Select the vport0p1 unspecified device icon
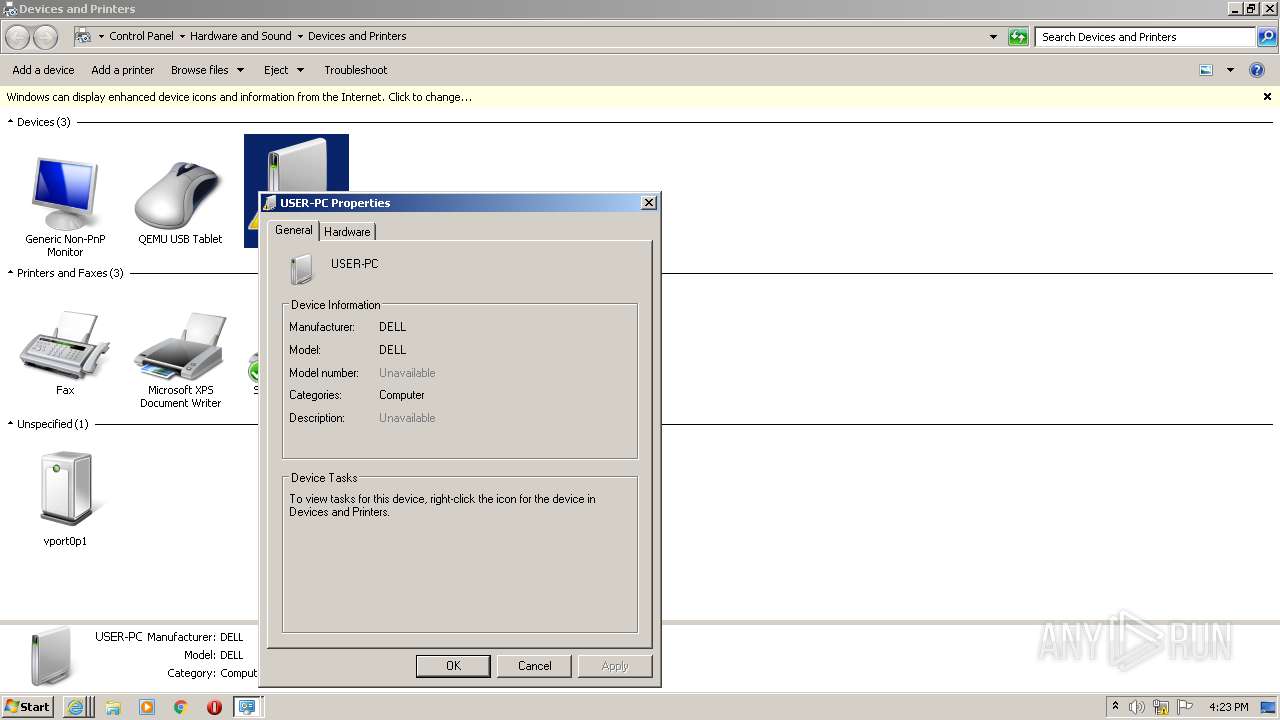Viewport: 1280px width, 720px height. [x=65, y=489]
